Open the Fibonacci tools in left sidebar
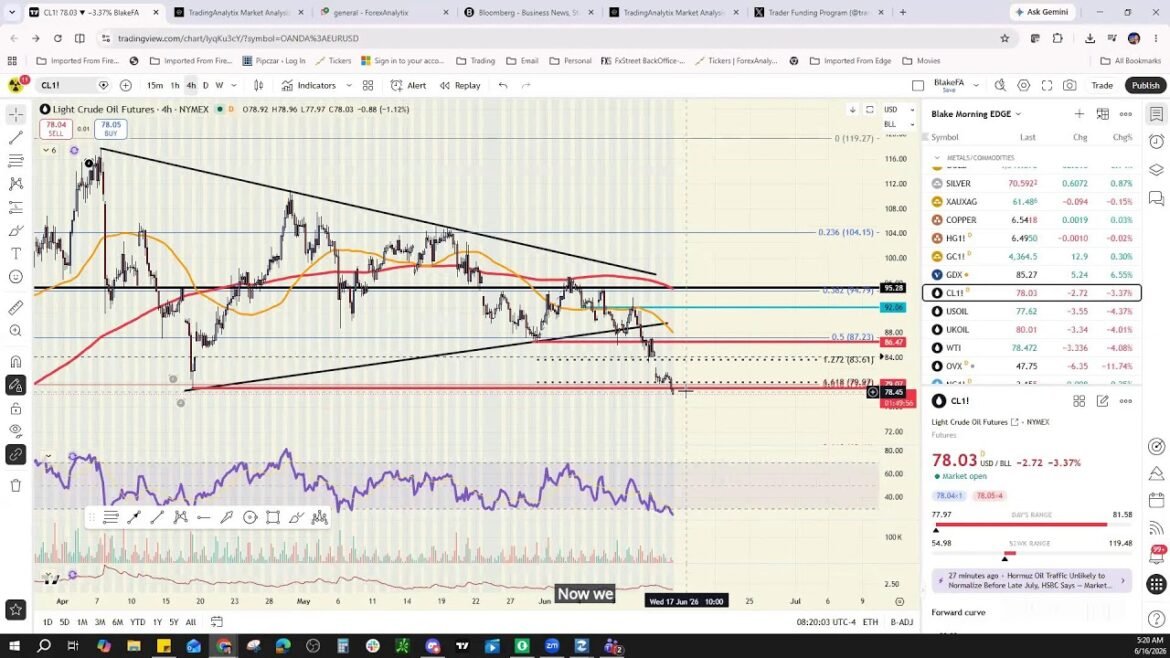The width and height of the screenshot is (1170, 658). [16, 160]
